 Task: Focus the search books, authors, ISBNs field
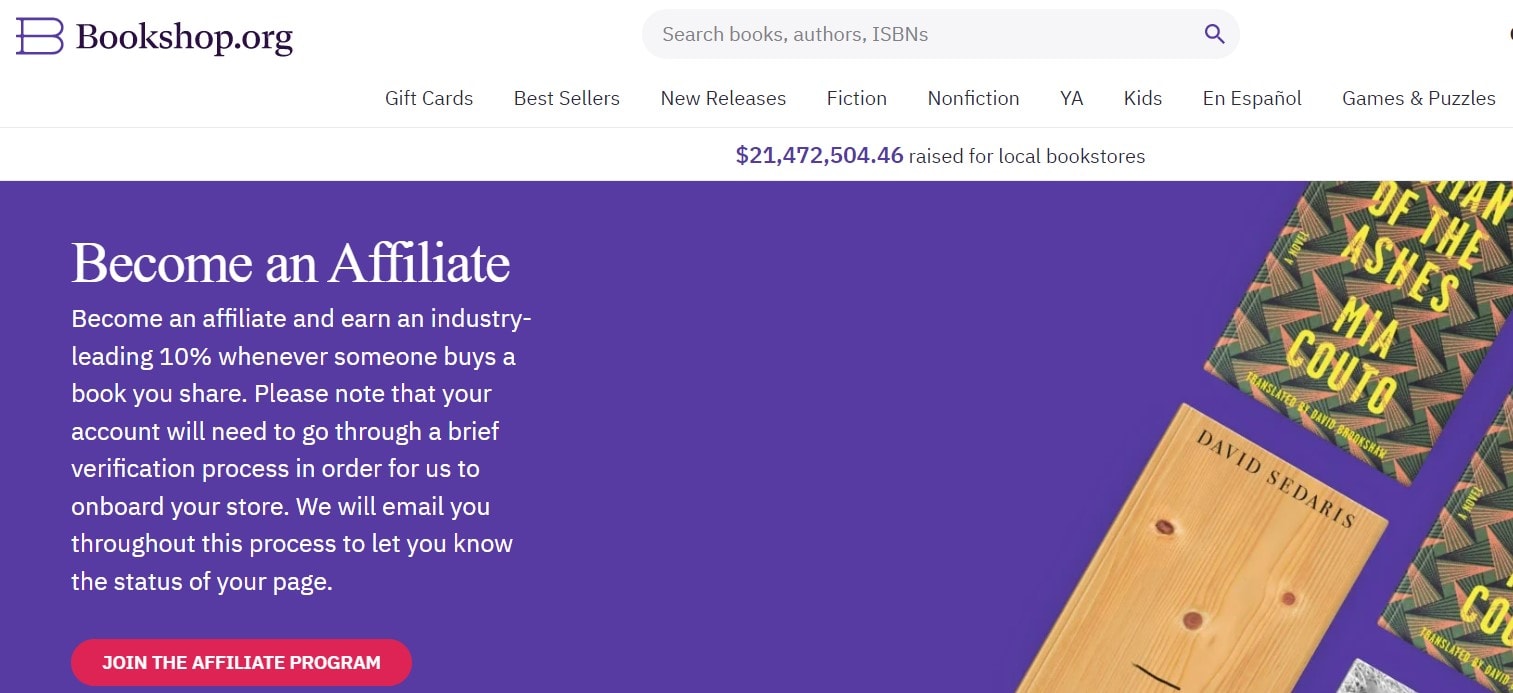tap(920, 34)
